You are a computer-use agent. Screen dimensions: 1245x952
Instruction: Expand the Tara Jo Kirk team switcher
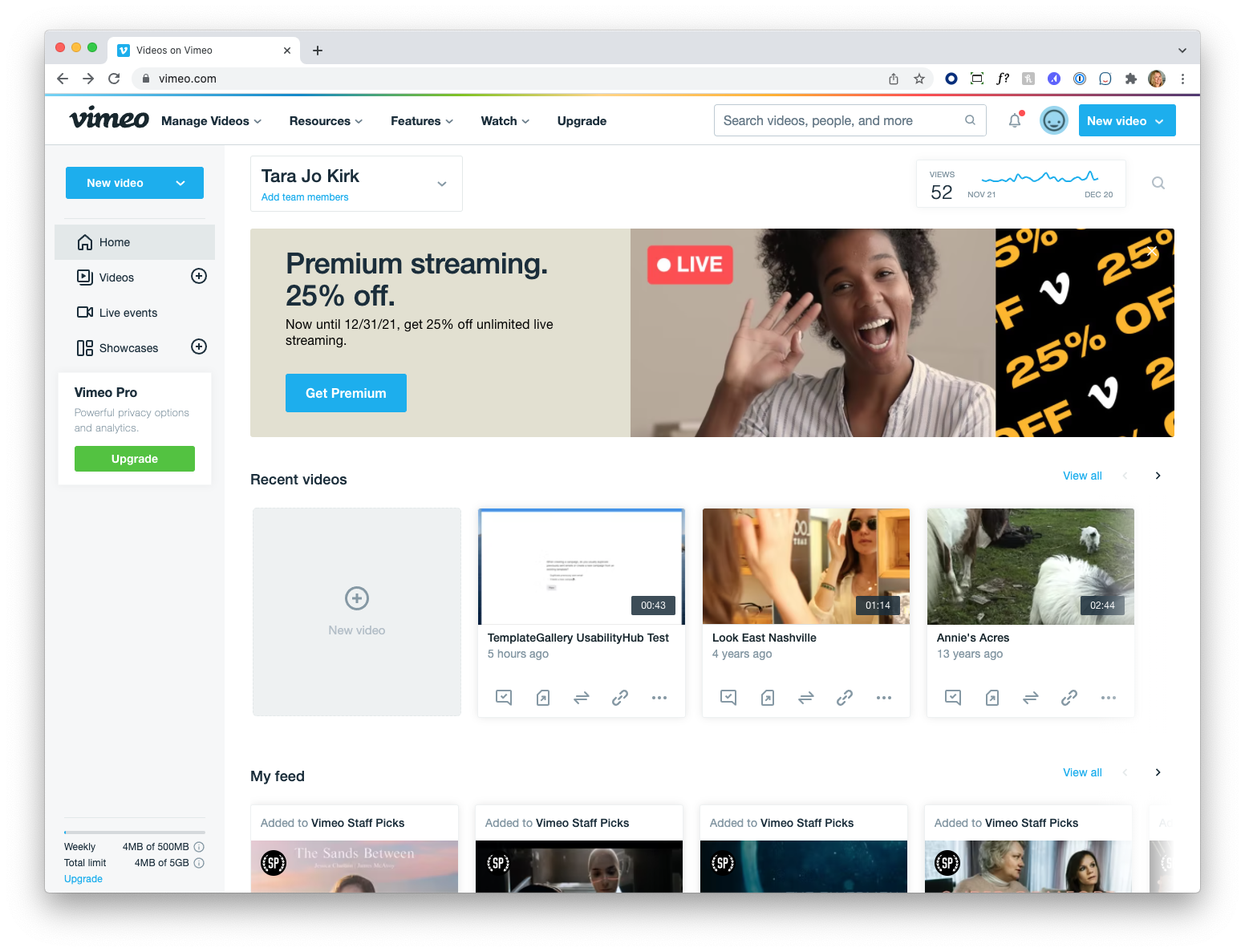point(442,184)
